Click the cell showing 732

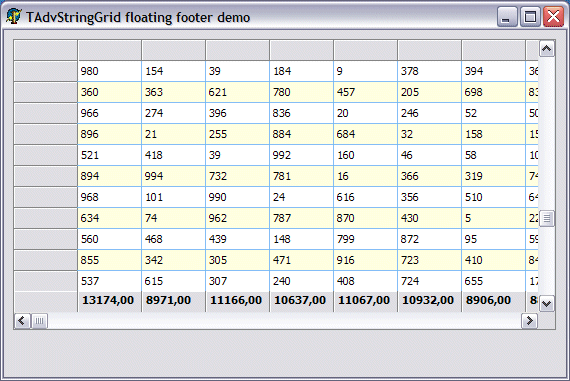237,177
